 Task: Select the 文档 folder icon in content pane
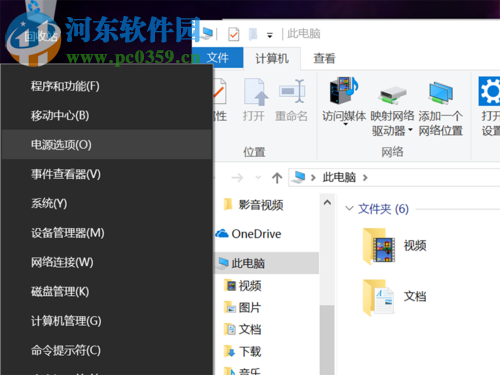(x=379, y=297)
